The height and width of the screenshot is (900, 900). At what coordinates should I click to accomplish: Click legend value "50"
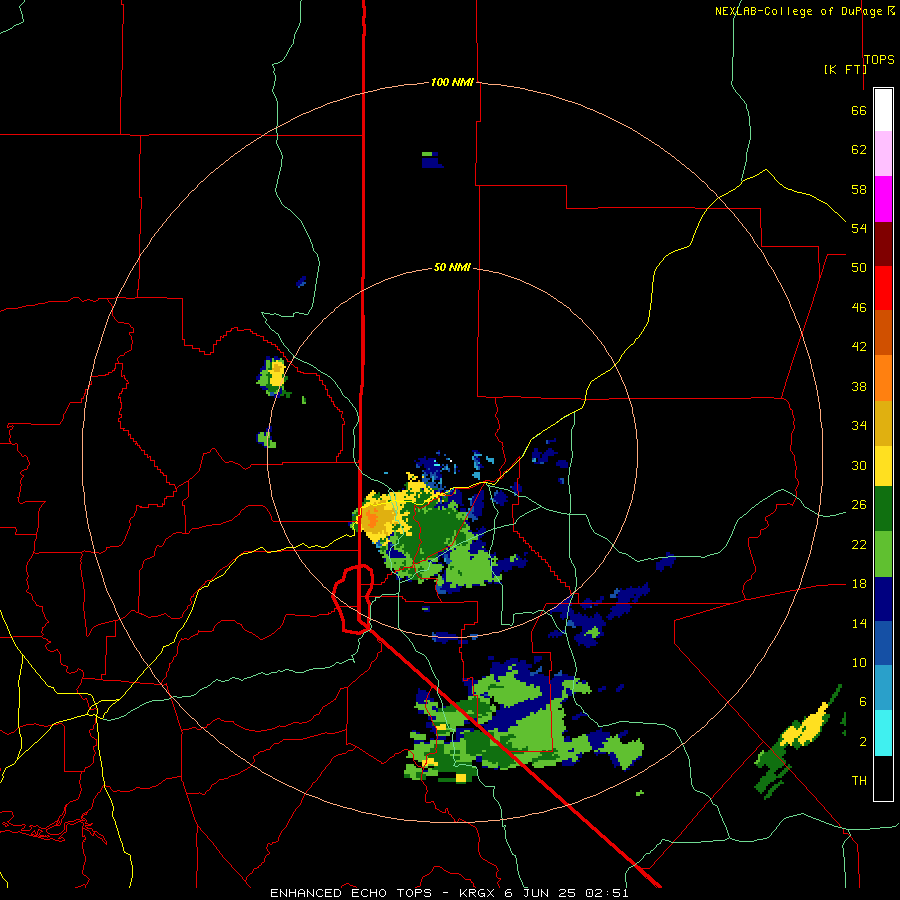tap(859, 268)
